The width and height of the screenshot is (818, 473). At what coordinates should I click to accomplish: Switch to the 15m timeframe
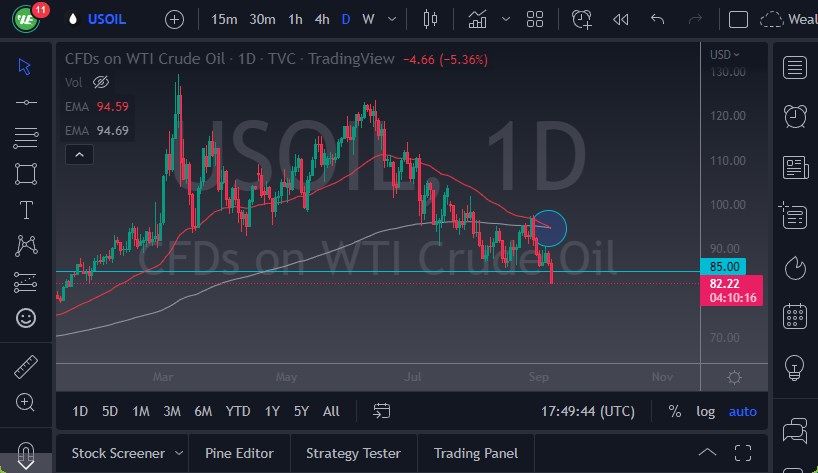point(224,19)
